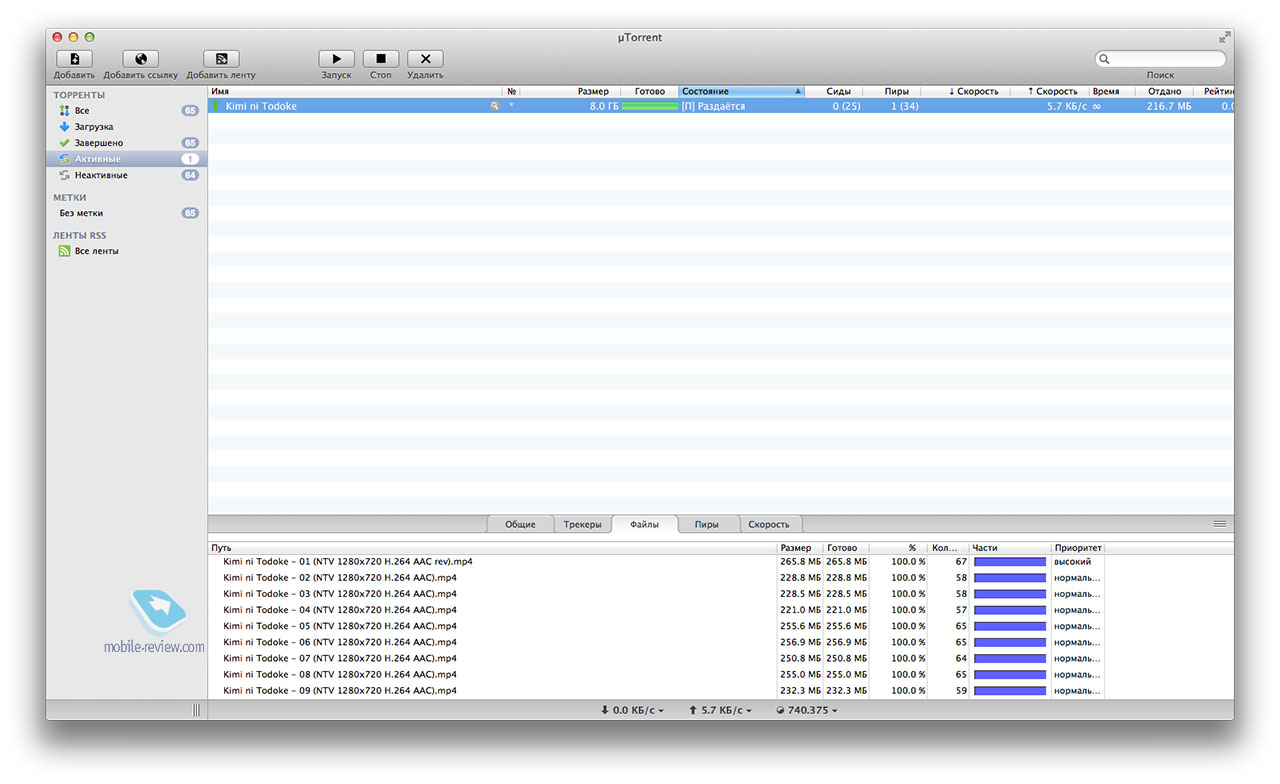1280x784 pixels.
Task: Switch to the Трекеры tab
Action: [x=582, y=524]
